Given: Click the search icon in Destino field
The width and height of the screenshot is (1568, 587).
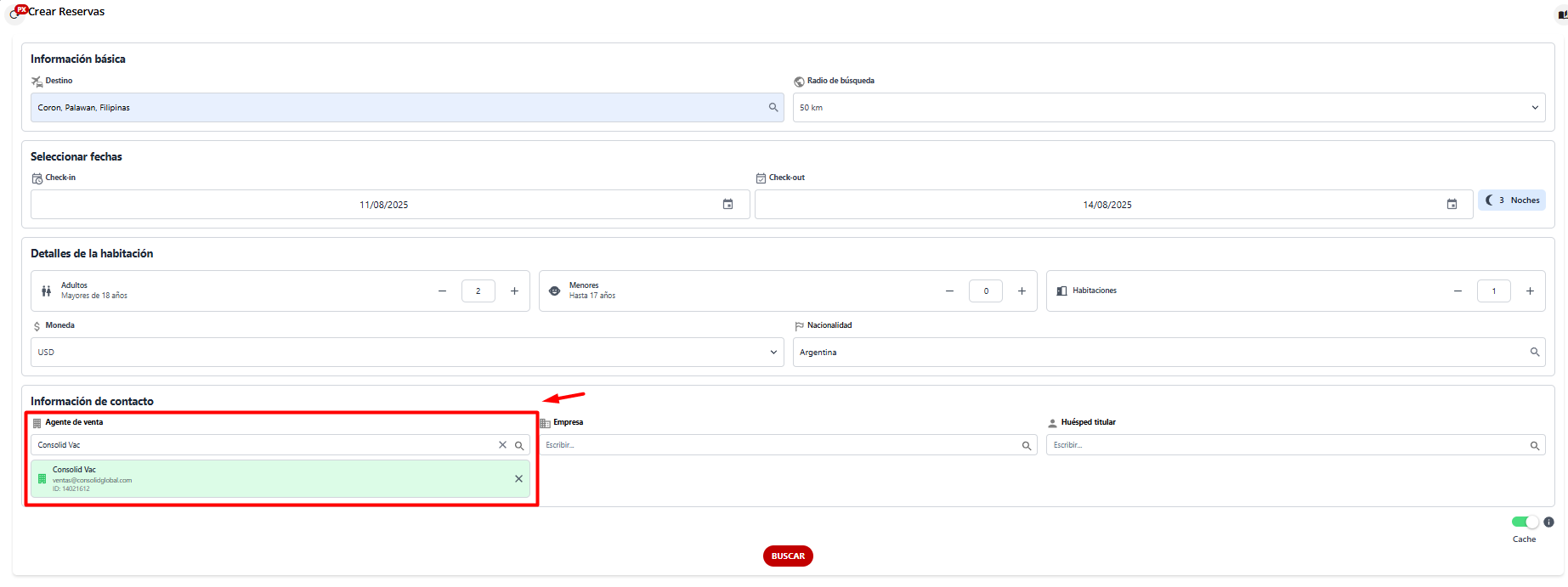Looking at the screenshot, I should point(773,108).
